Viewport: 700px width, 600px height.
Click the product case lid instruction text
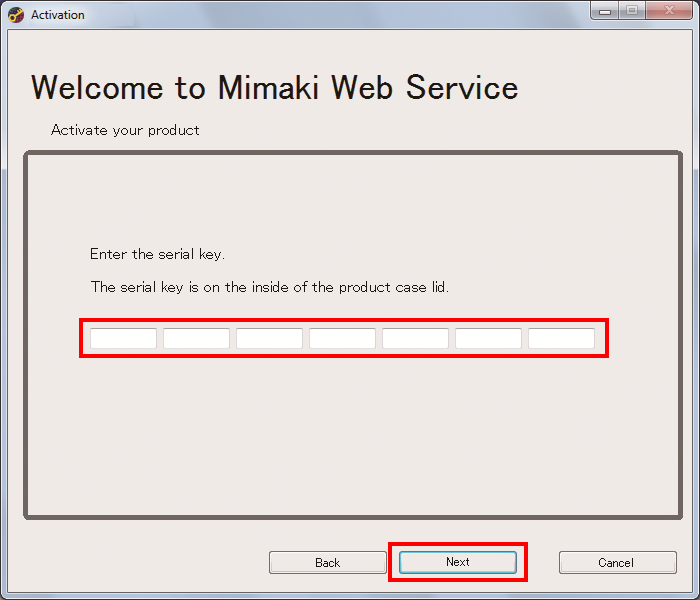coord(270,287)
